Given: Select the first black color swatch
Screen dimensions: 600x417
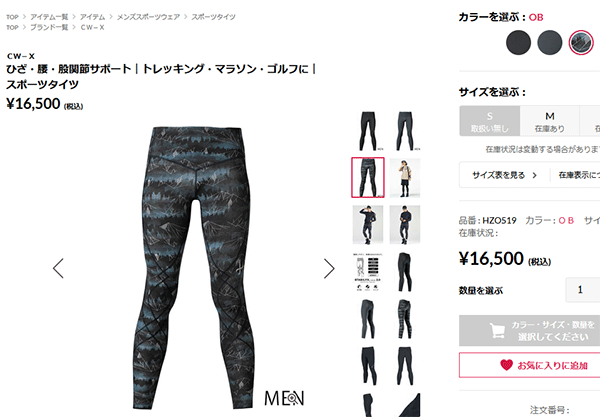Looking at the screenshot, I should tap(518, 42).
